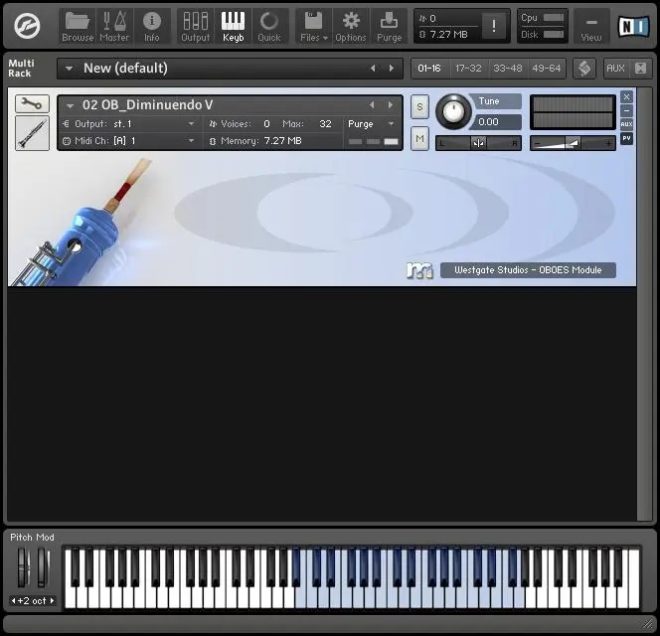Show the Info pane
660x636 pixels.
click(x=152, y=27)
